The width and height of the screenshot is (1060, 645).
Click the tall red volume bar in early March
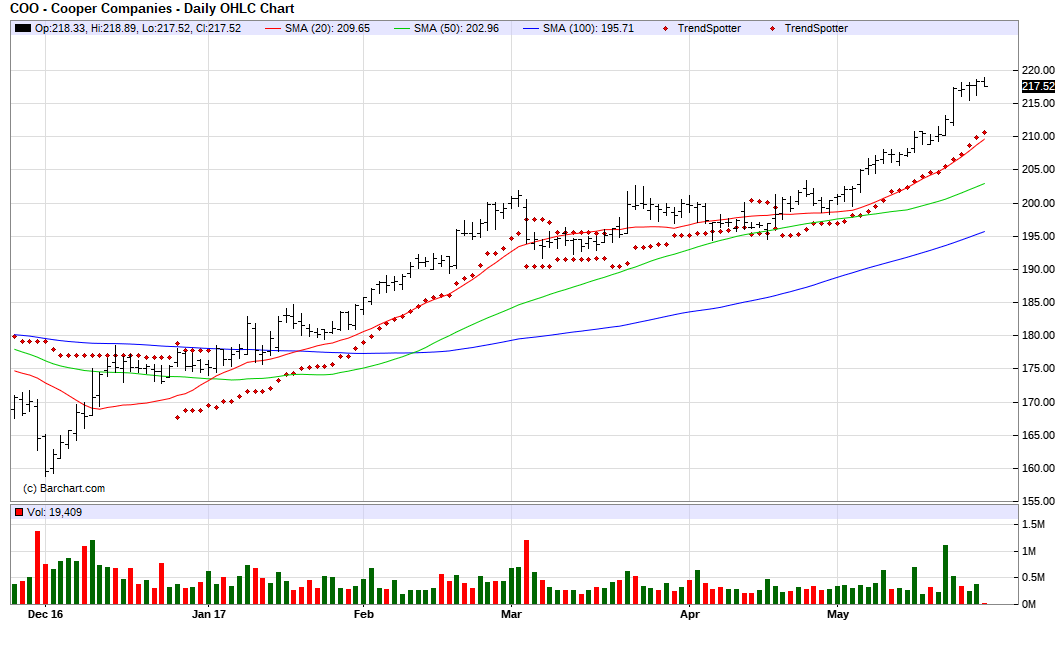coord(527,572)
